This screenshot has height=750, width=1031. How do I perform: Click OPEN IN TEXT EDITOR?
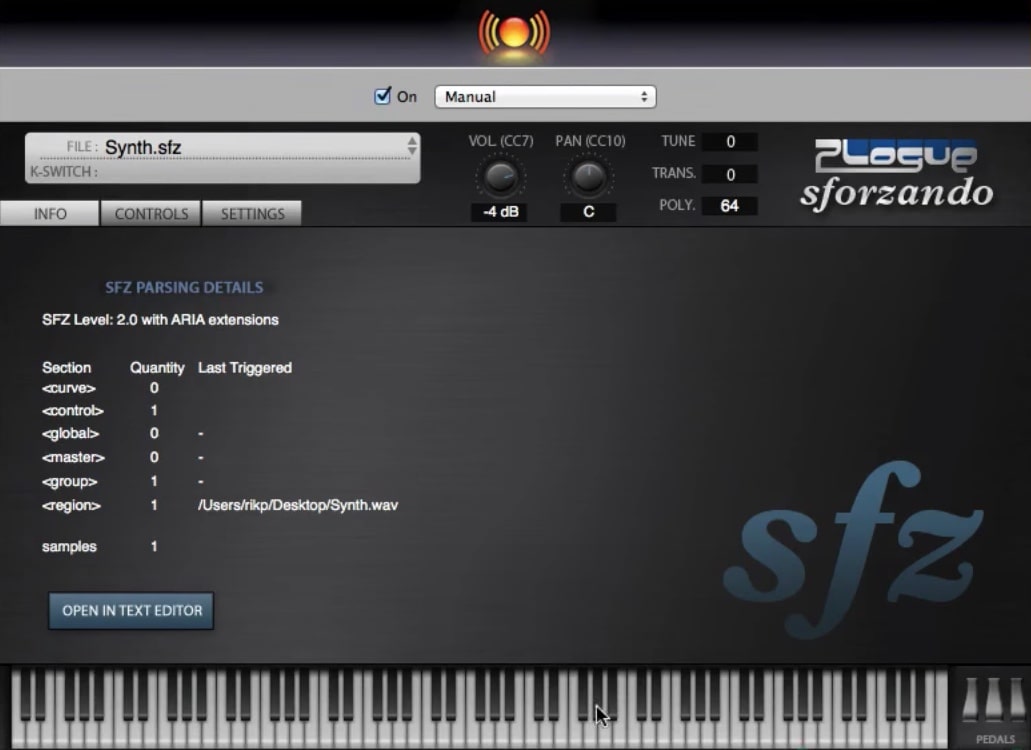pyautogui.click(x=130, y=611)
